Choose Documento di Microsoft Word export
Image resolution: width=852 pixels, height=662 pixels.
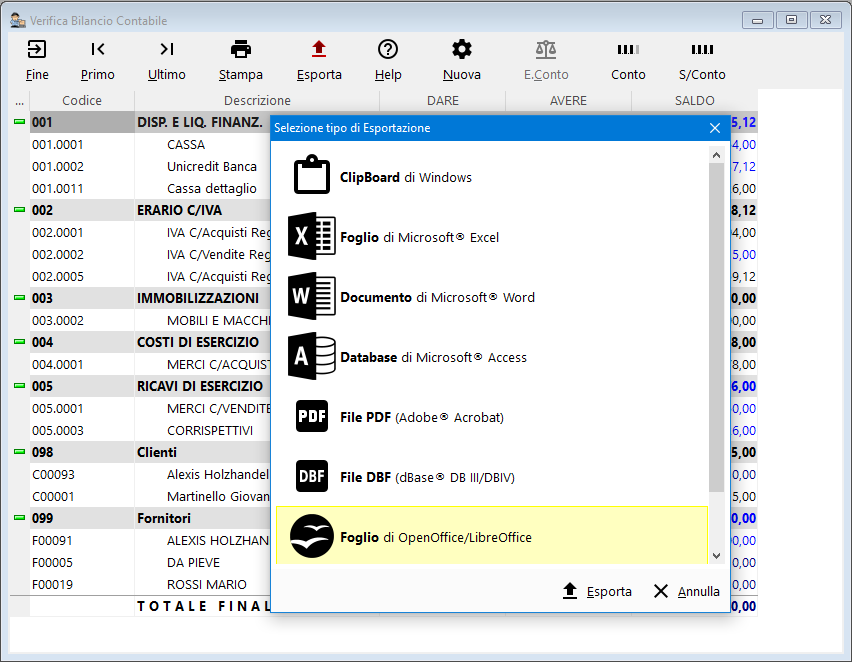point(492,297)
